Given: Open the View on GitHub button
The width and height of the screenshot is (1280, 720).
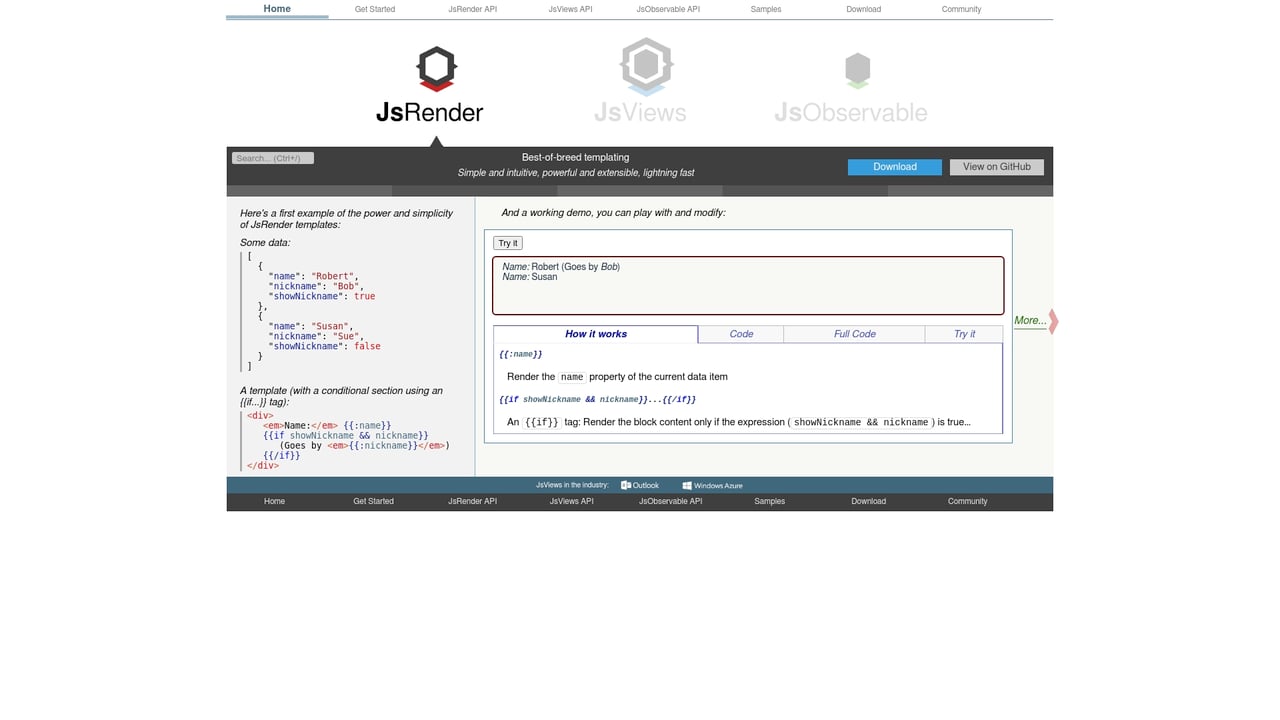Looking at the screenshot, I should (997, 167).
